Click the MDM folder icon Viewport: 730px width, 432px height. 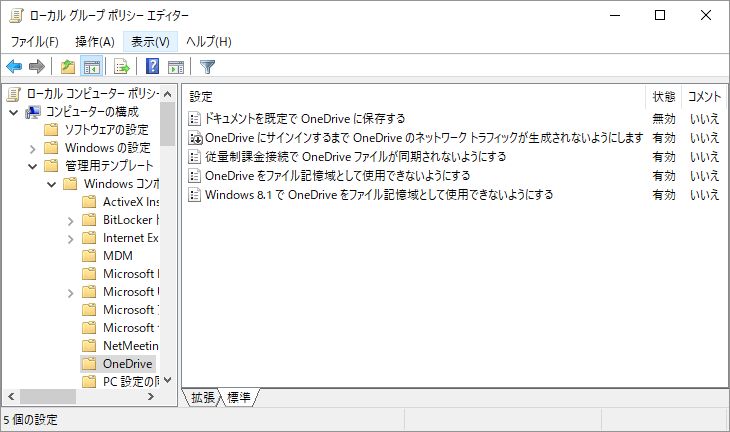[x=88, y=256]
